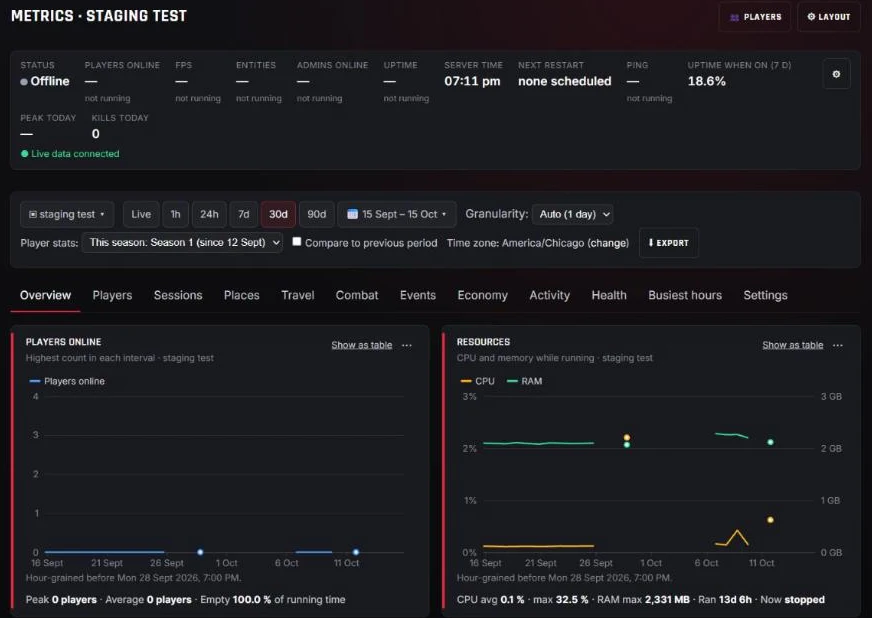The height and width of the screenshot is (618, 872).
Task: Click the last blue data point near 11 Oct
Action: tap(356, 552)
